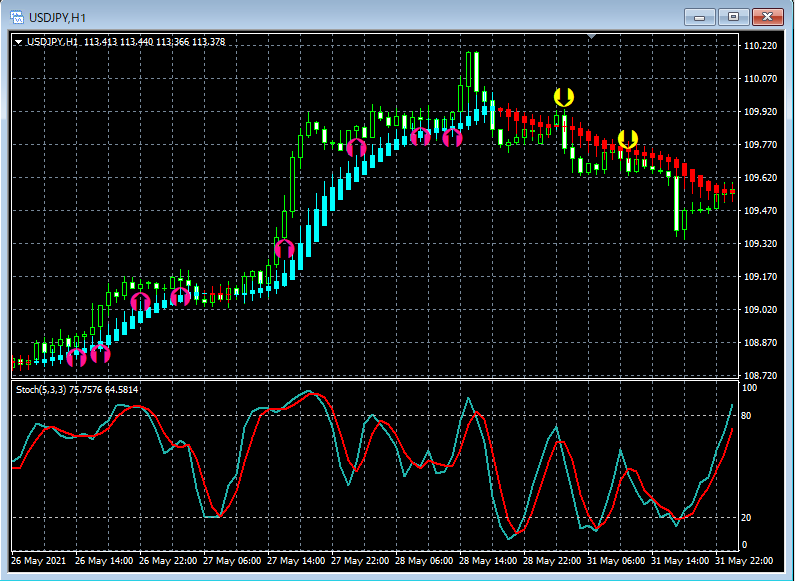Viewport: 796px width, 581px height.
Task: Click the 110.220 price on the scale
Action: click(x=761, y=46)
